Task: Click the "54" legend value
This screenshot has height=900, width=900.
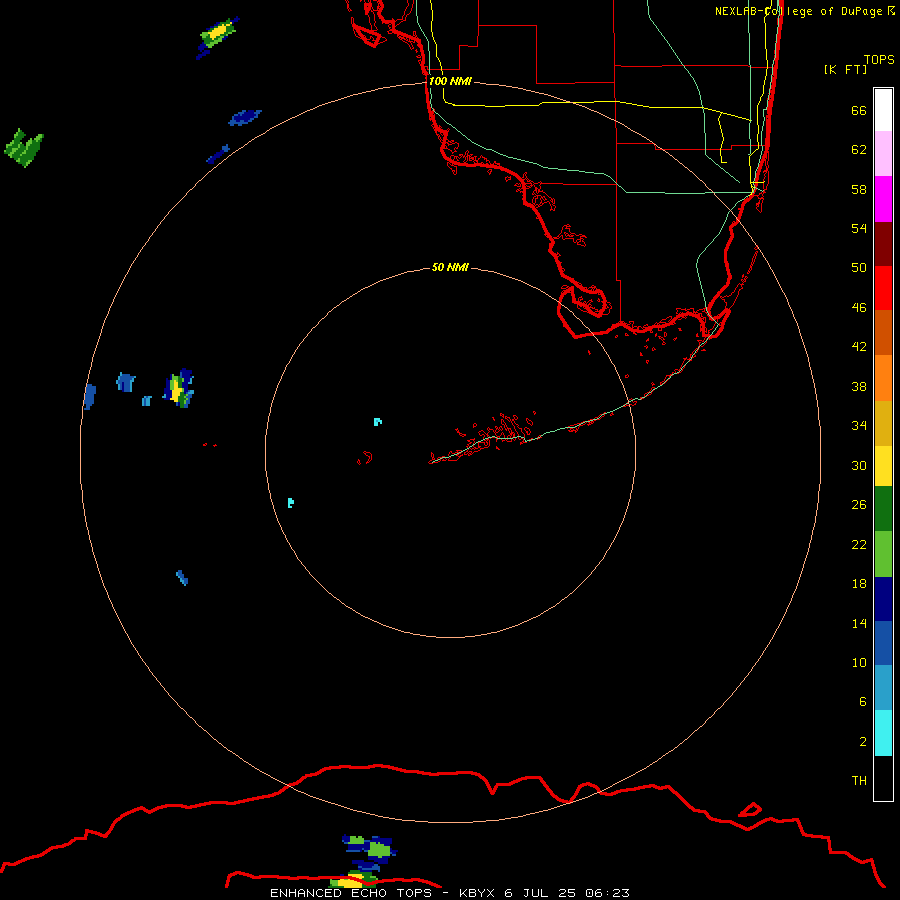Action: 859,228
